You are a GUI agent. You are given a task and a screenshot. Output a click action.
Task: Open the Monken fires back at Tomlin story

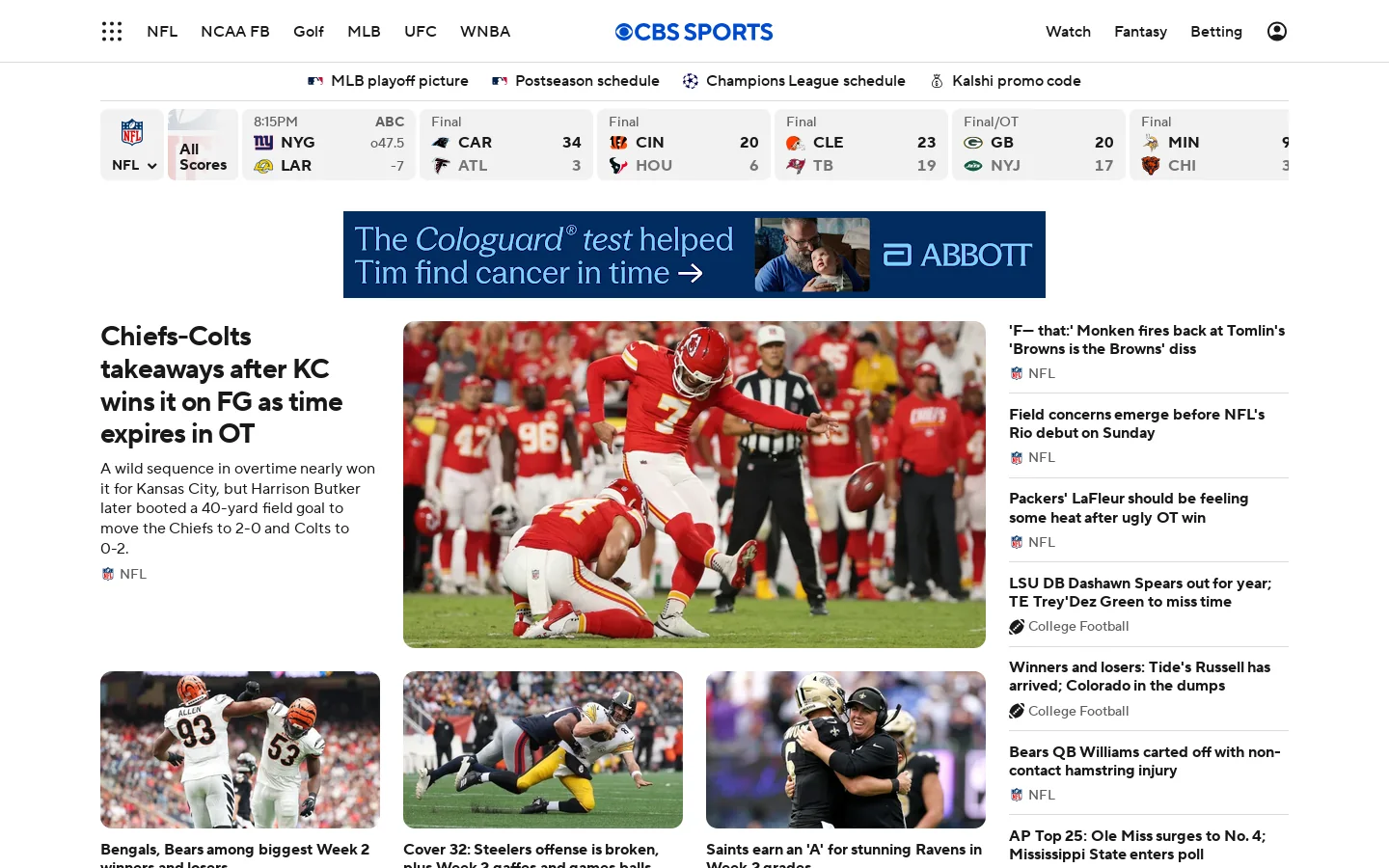1148,339
